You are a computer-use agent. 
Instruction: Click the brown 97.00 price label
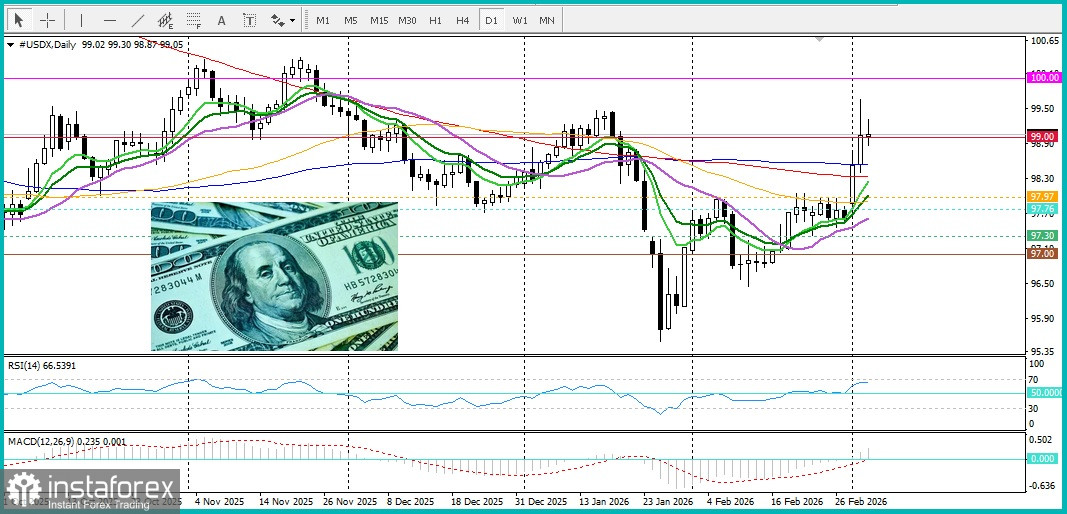point(1043,253)
